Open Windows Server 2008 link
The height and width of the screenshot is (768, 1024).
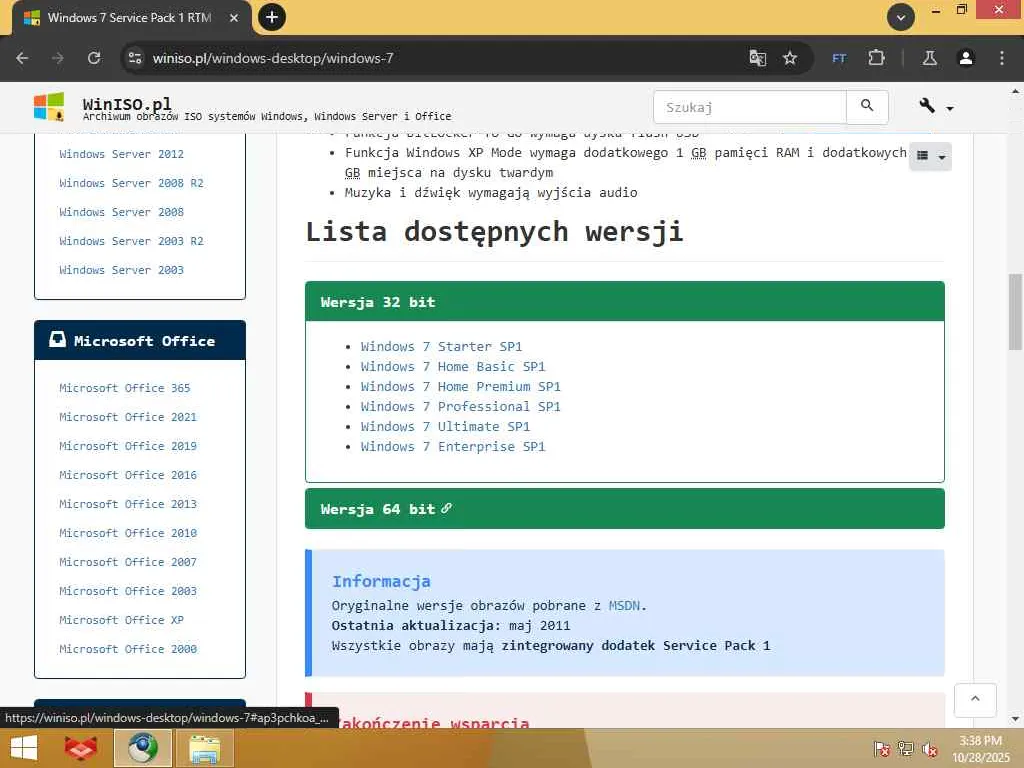pos(121,212)
